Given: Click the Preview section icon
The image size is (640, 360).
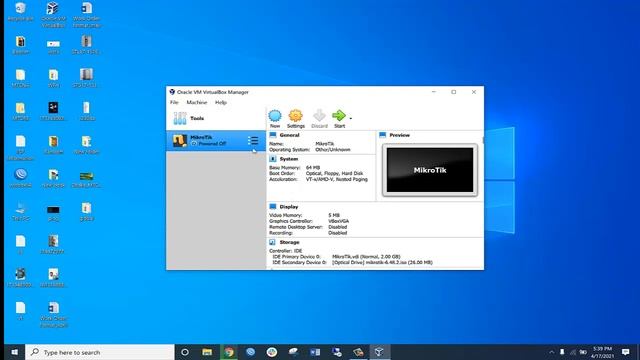Looking at the screenshot, I should pyautogui.click(x=382, y=135).
